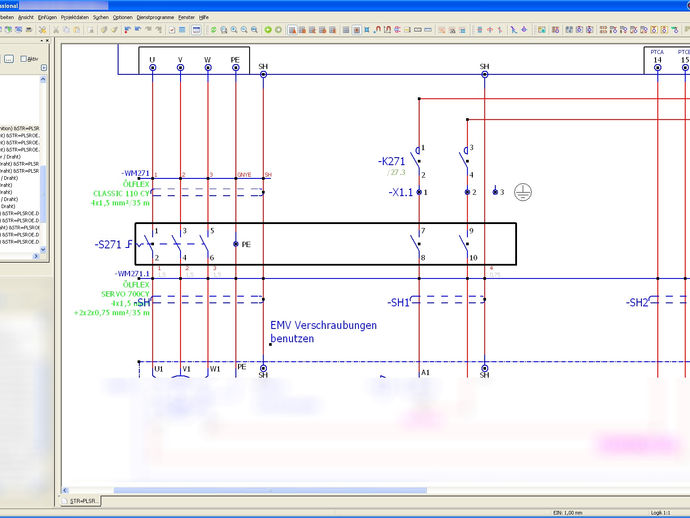
Task: Click the copy toolbar icon
Action: (66, 30)
